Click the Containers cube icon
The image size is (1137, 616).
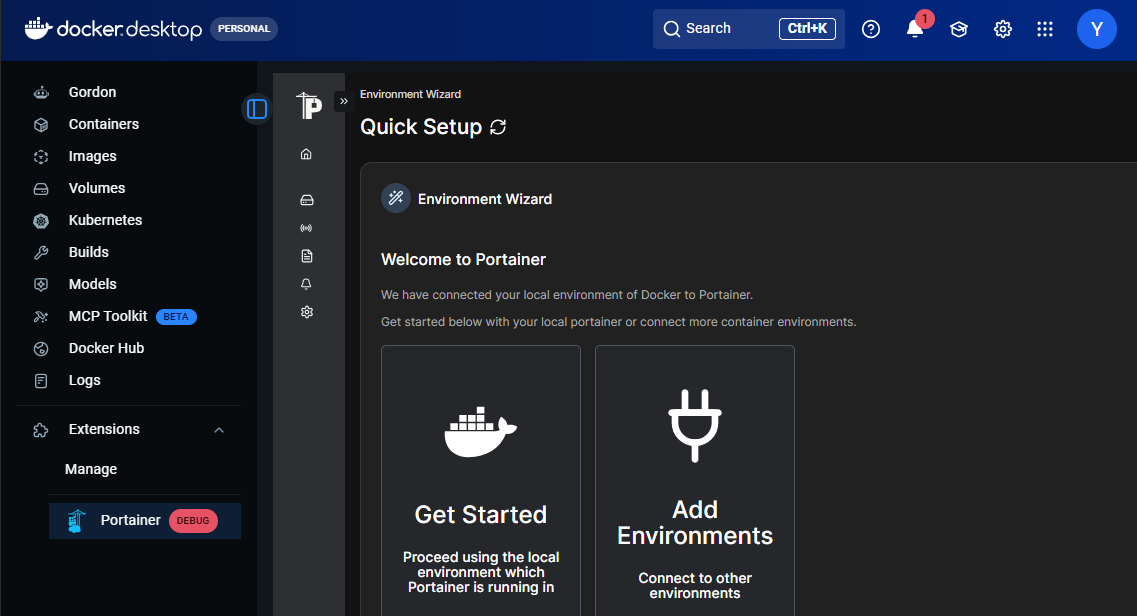41,125
